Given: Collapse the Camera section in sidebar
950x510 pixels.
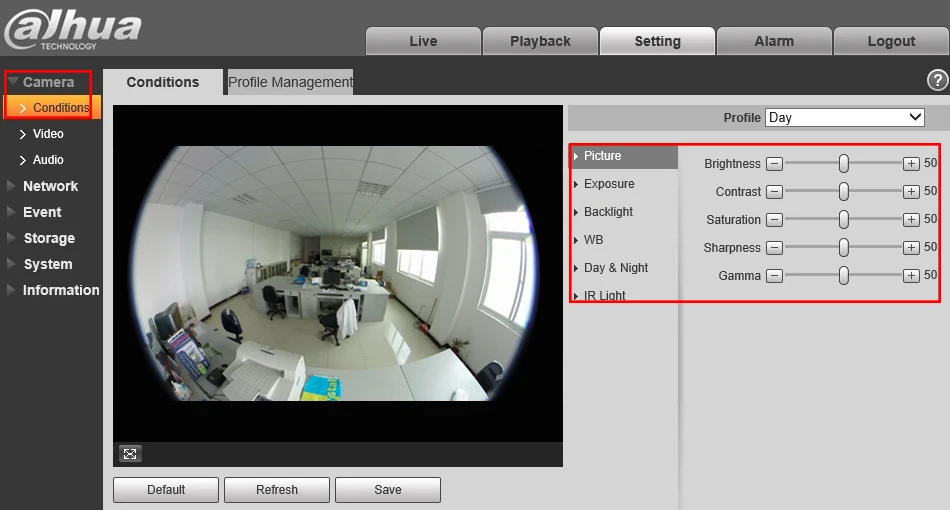Looking at the screenshot, I should pyautogui.click(x=48, y=82).
